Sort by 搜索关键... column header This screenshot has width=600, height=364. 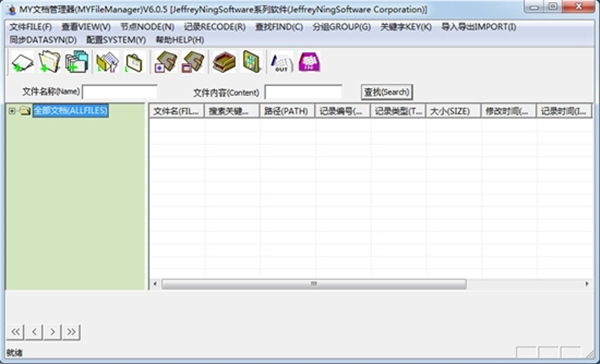(232, 111)
